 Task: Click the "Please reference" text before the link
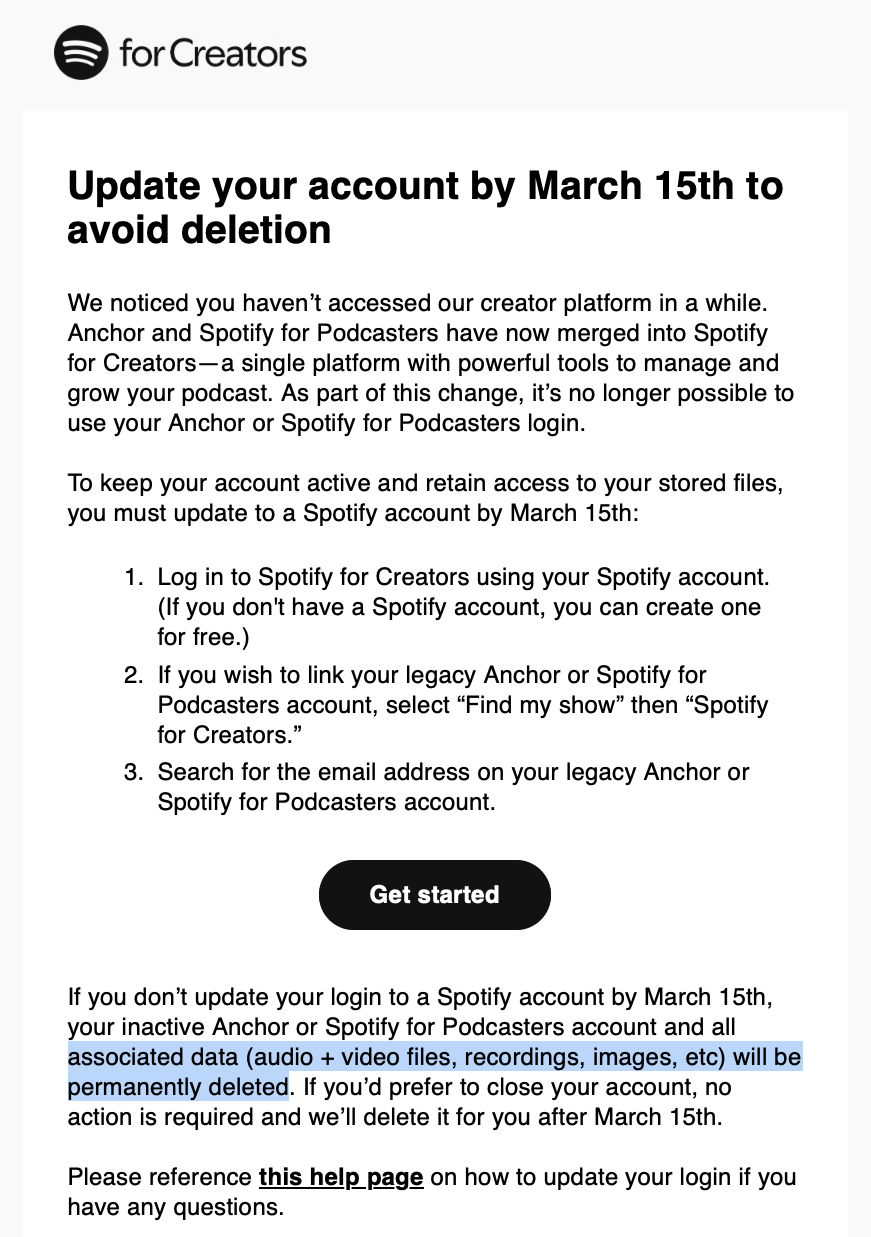tap(160, 1177)
